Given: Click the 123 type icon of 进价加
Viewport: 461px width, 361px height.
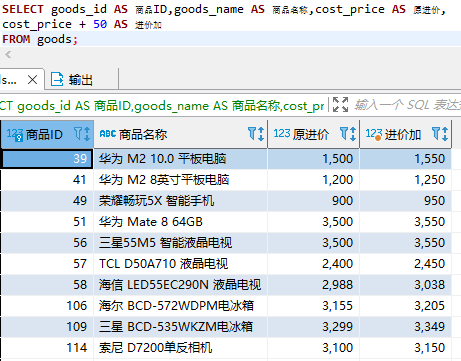Looking at the screenshot, I should [374, 134].
